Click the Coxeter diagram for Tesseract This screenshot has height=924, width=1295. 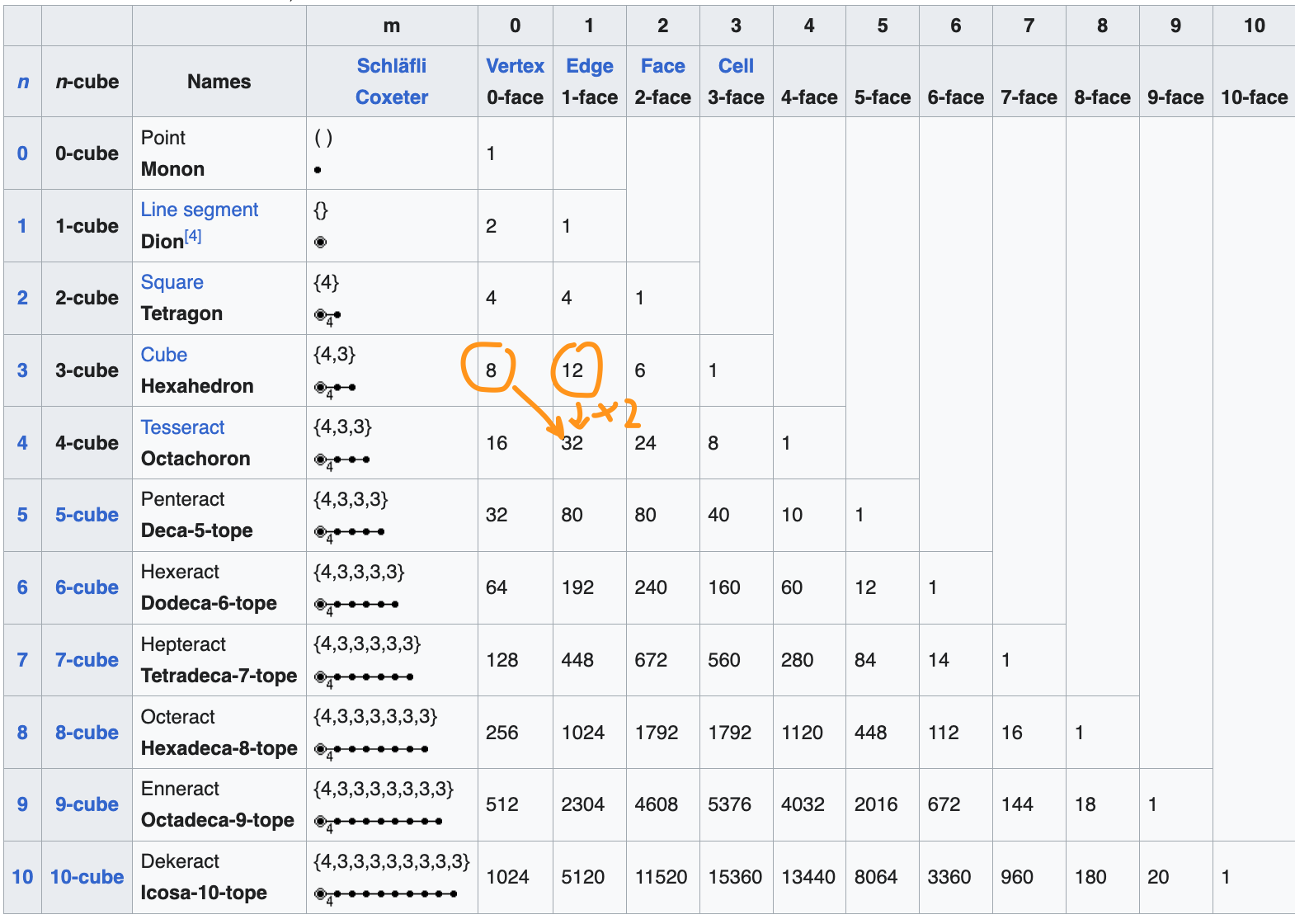tap(341, 460)
